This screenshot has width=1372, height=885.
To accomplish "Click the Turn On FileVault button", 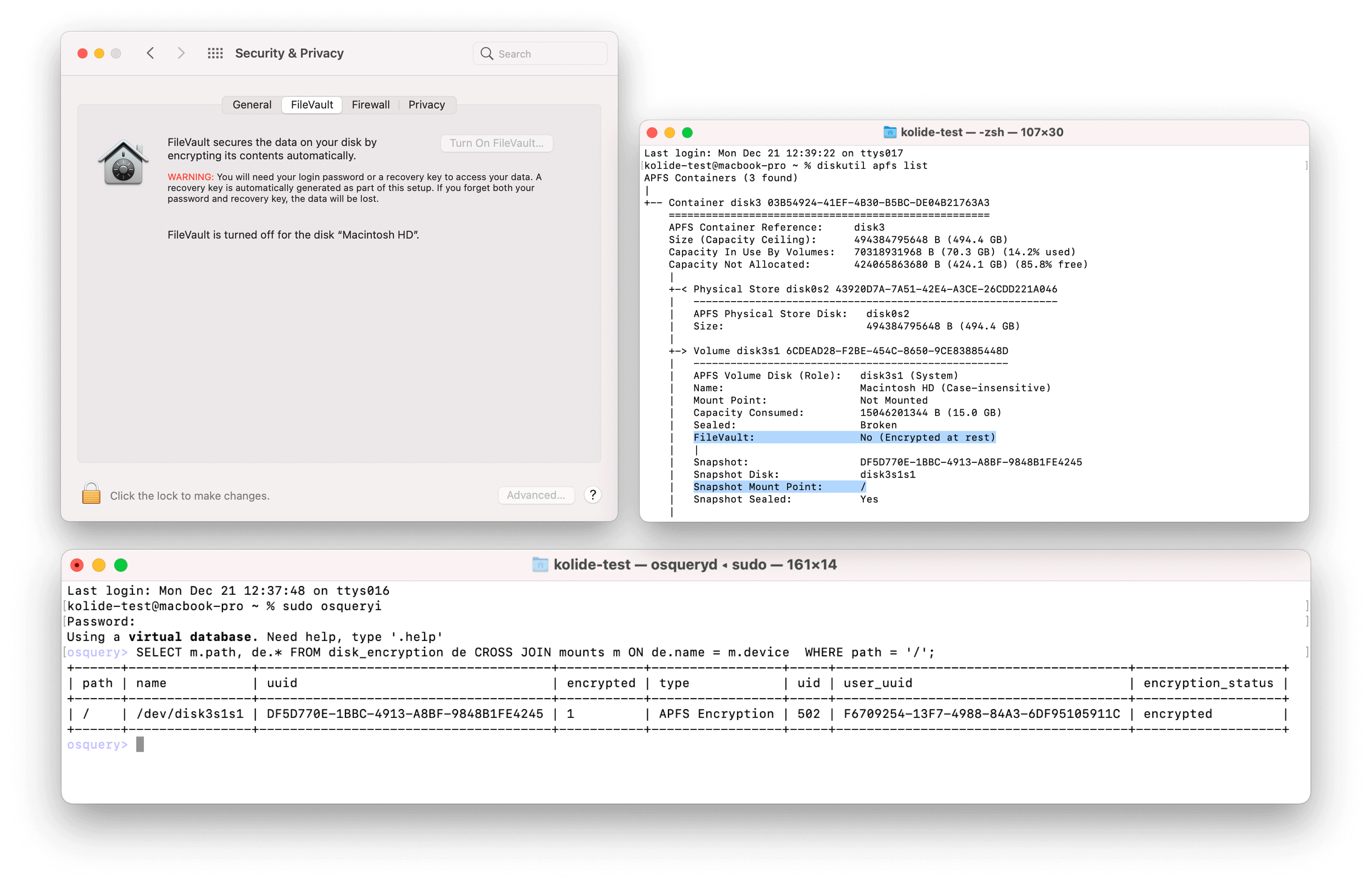I will pyautogui.click(x=496, y=143).
